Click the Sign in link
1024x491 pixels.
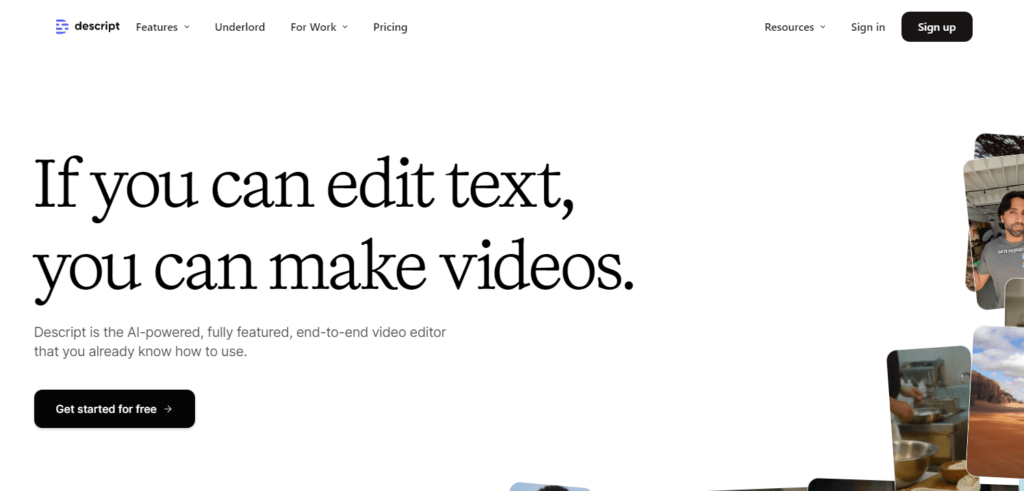(x=868, y=27)
